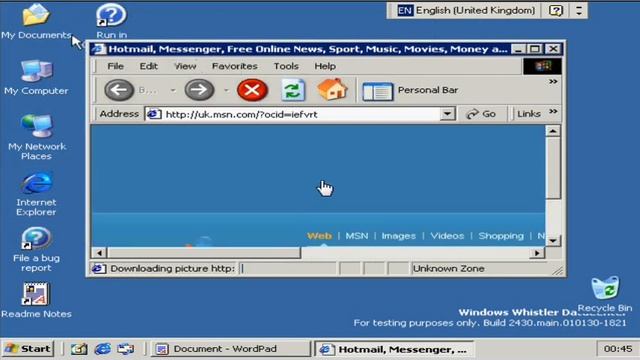Click the vertical scrollbar thumb
Viewport: 640px width, 360px height.
click(553, 168)
